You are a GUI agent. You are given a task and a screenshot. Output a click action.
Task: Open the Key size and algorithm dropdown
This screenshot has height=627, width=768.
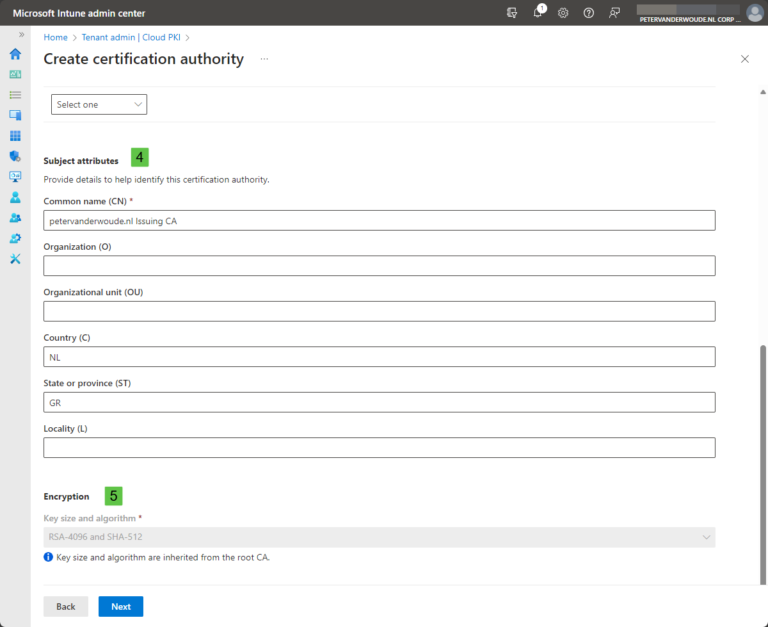(379, 538)
